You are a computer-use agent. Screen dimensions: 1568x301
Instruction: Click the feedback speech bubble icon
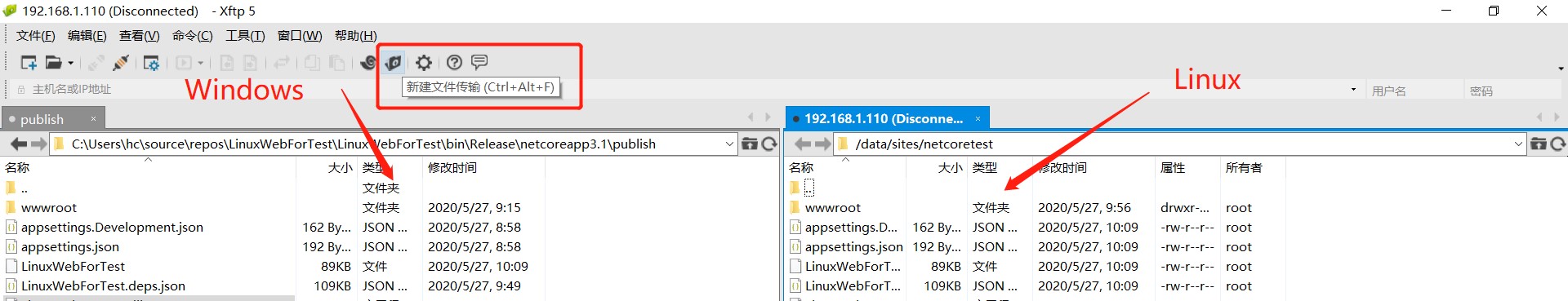coord(479,63)
